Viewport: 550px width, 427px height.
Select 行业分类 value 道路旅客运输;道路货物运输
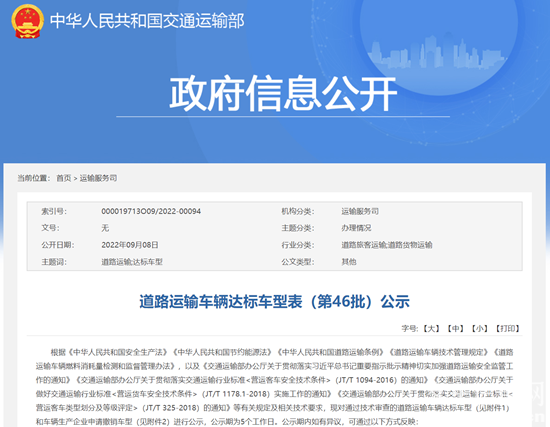[x=387, y=245]
